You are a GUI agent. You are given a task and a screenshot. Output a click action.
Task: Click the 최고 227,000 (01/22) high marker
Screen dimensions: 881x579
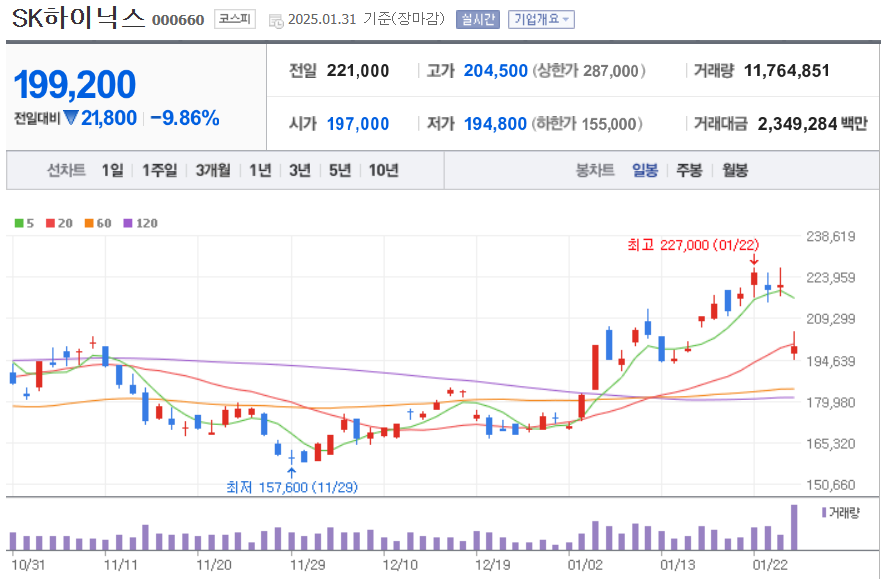click(693, 245)
